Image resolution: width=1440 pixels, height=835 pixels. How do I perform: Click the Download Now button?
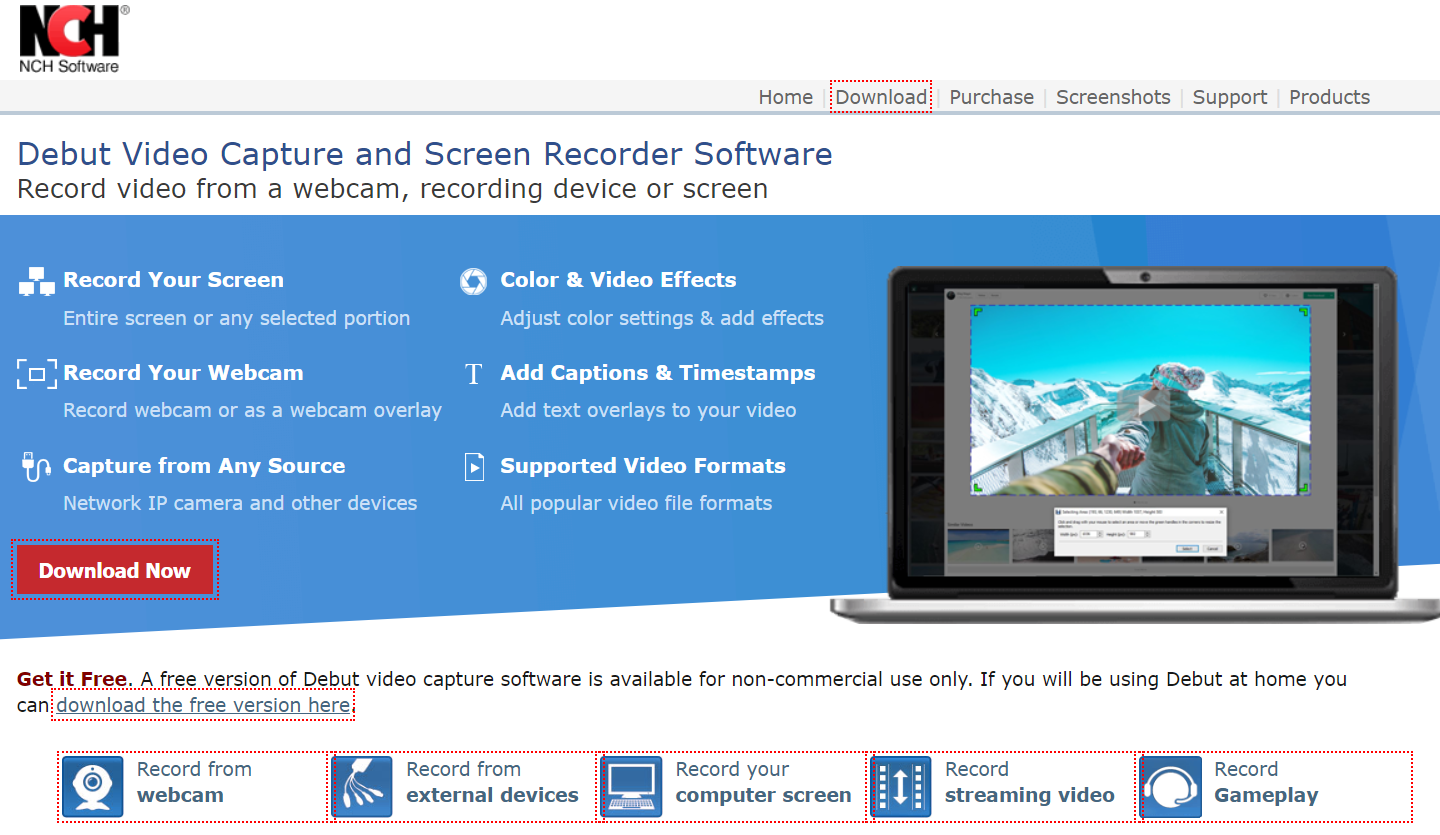114,570
